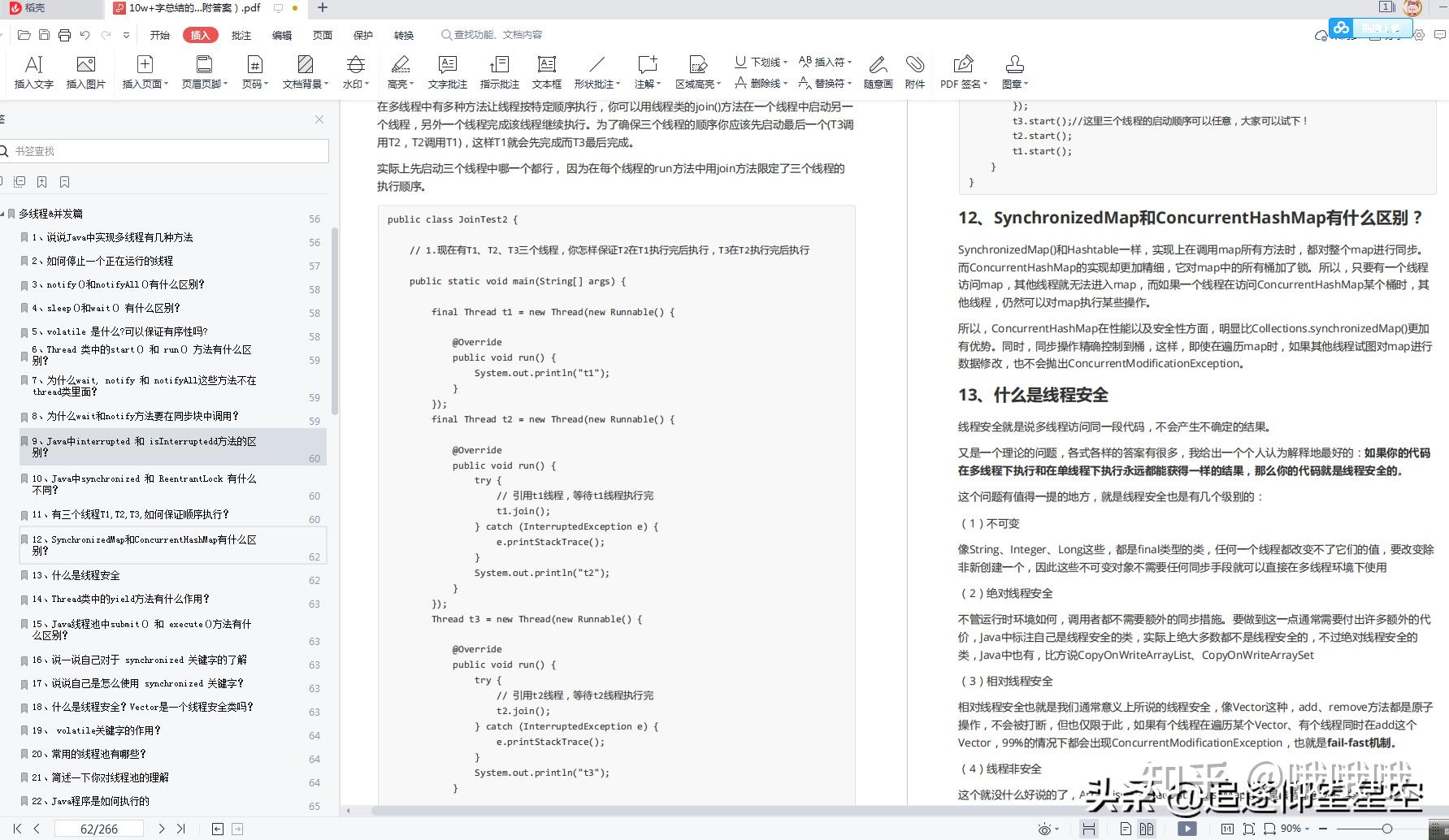Switch to the 转换 ribbon tab
The height and width of the screenshot is (840, 1449).
404,34
